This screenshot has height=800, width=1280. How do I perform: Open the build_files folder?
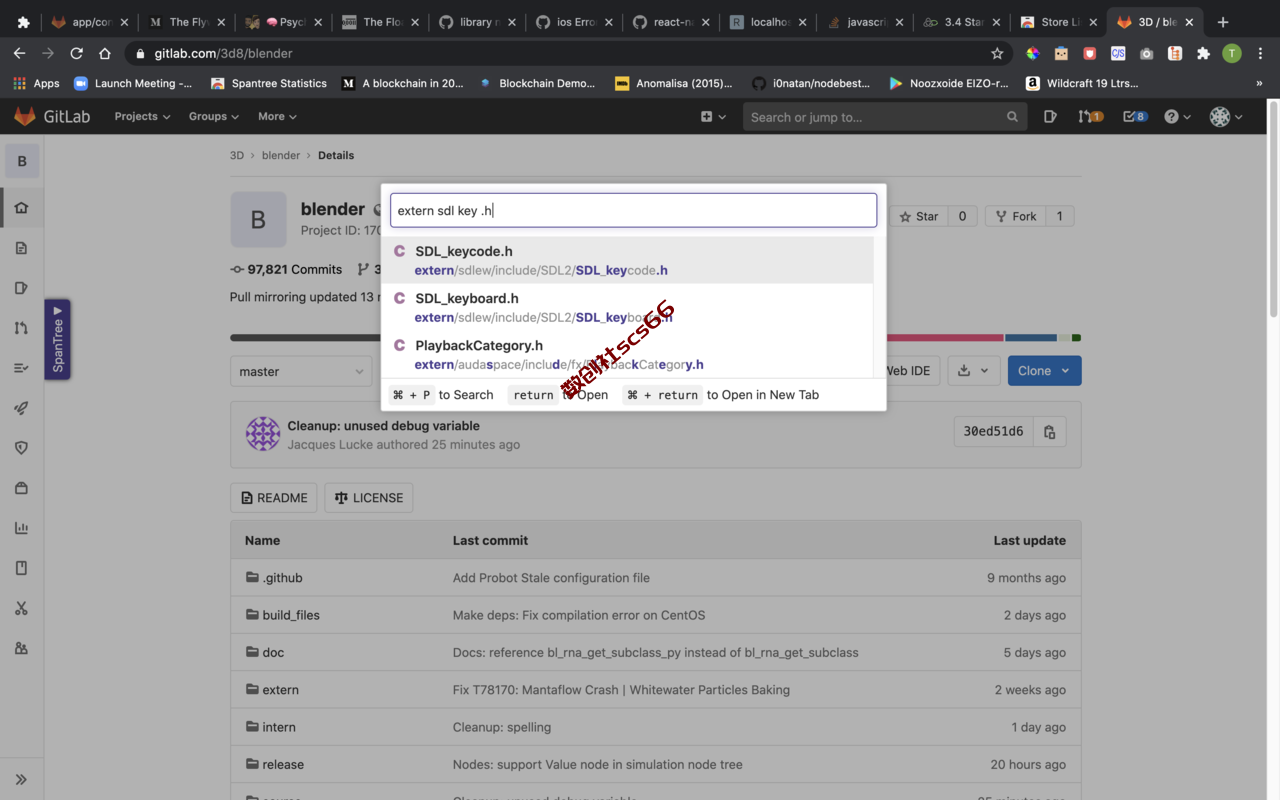(291, 615)
